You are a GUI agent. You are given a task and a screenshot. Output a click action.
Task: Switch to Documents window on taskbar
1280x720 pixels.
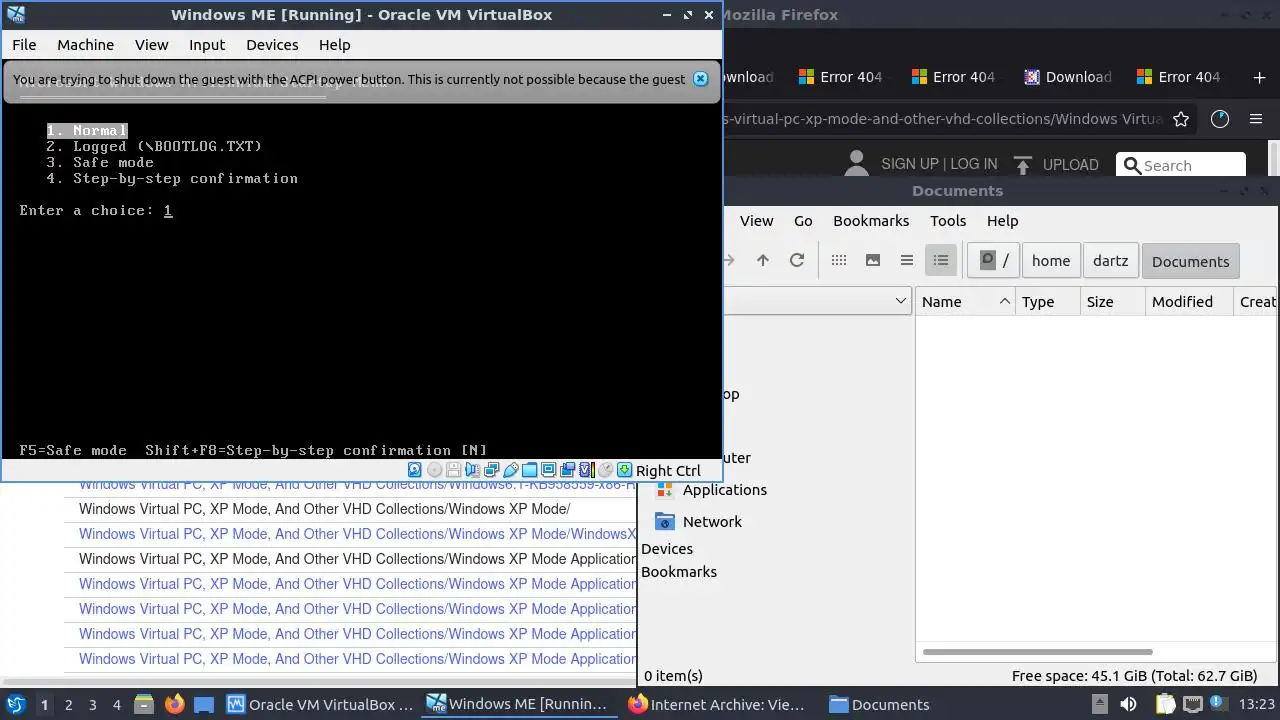[x=880, y=704]
